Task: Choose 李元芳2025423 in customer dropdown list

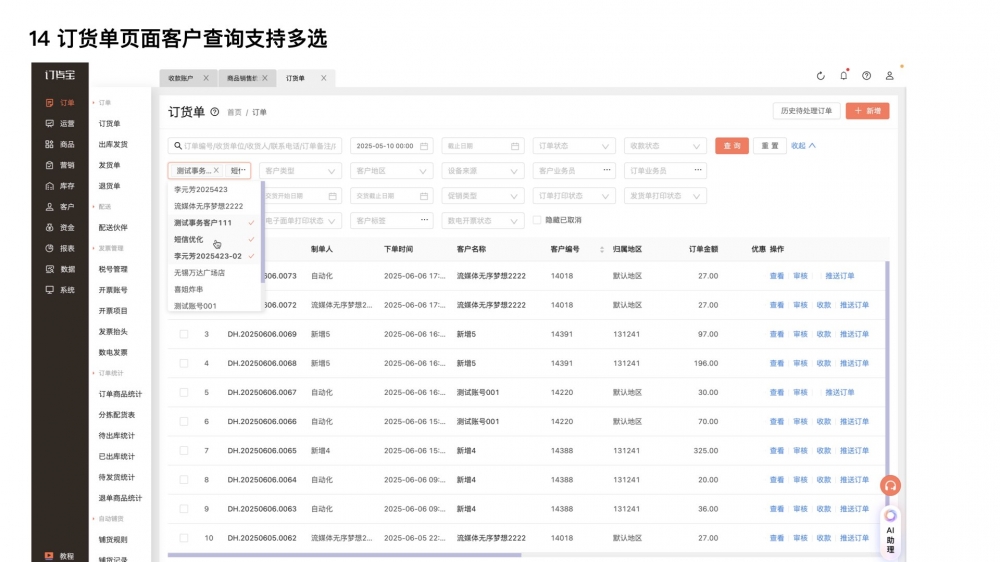Action: (x=214, y=189)
